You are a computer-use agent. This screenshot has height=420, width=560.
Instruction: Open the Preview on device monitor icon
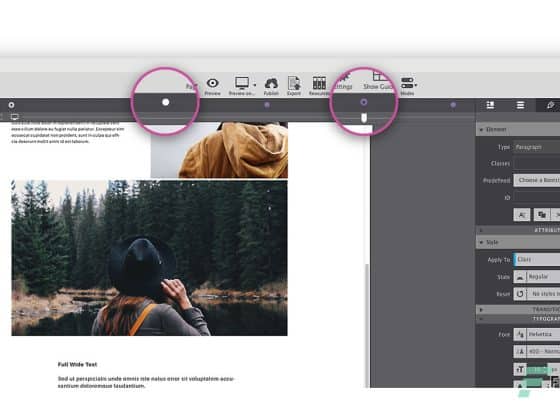[242, 83]
